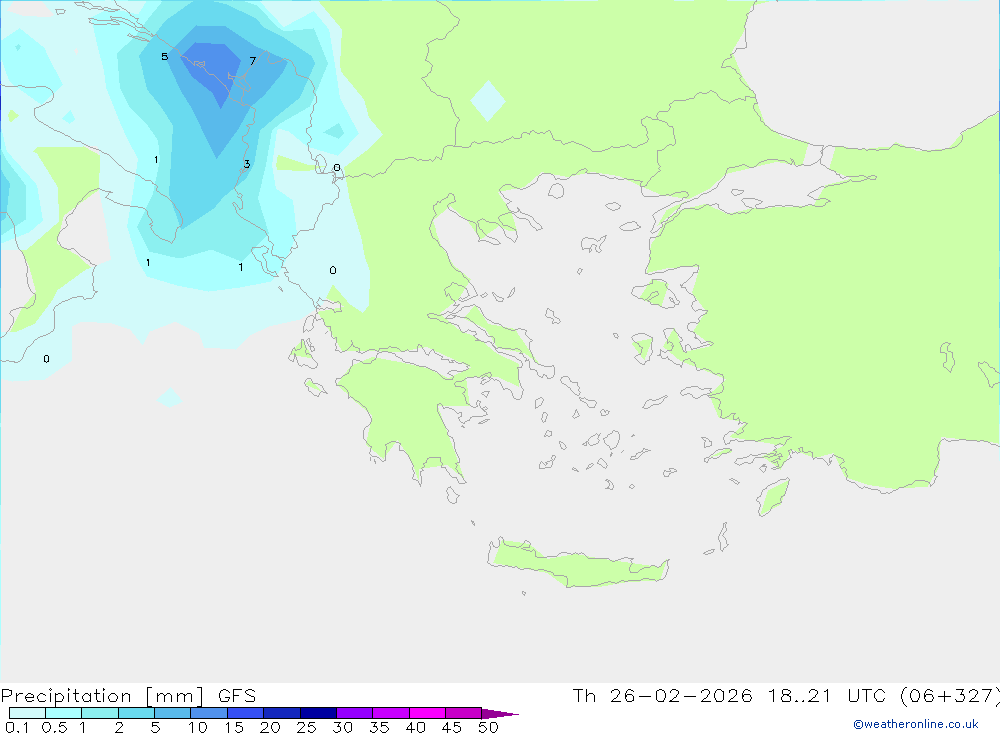Click the map value '7'
Image resolution: width=1000 pixels, height=733 pixels.
(253, 61)
